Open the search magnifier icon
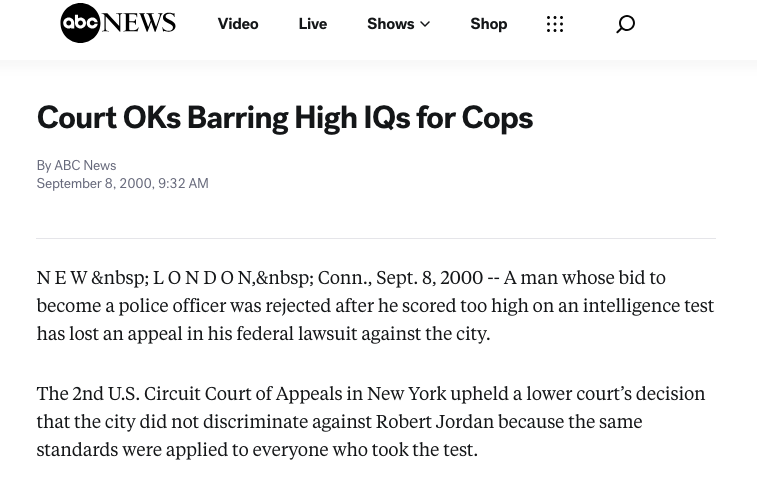 tap(625, 24)
